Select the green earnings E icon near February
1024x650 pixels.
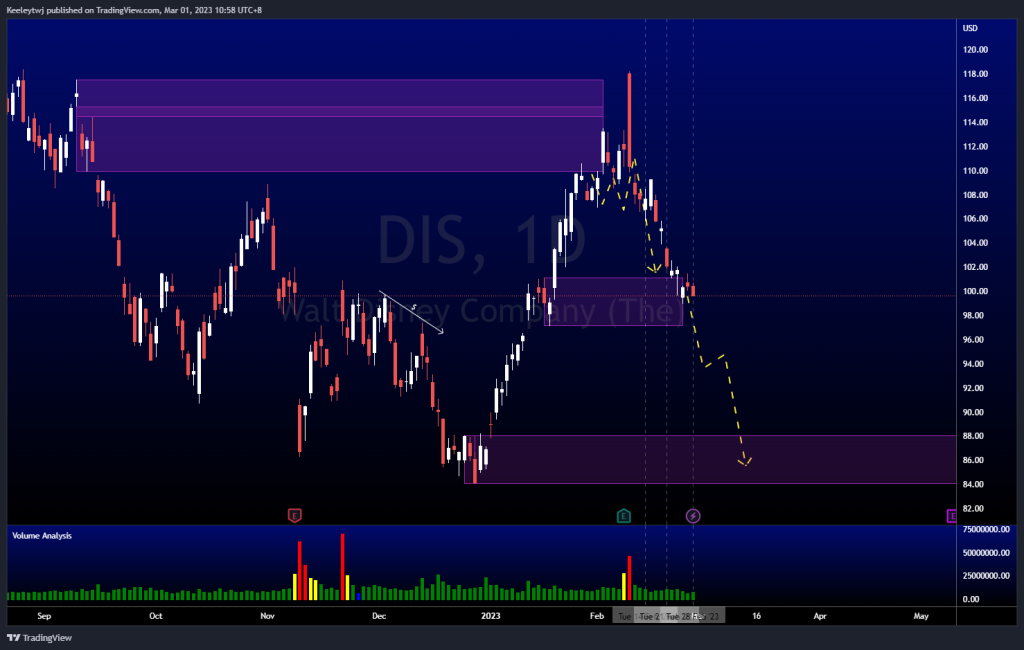tap(622, 514)
